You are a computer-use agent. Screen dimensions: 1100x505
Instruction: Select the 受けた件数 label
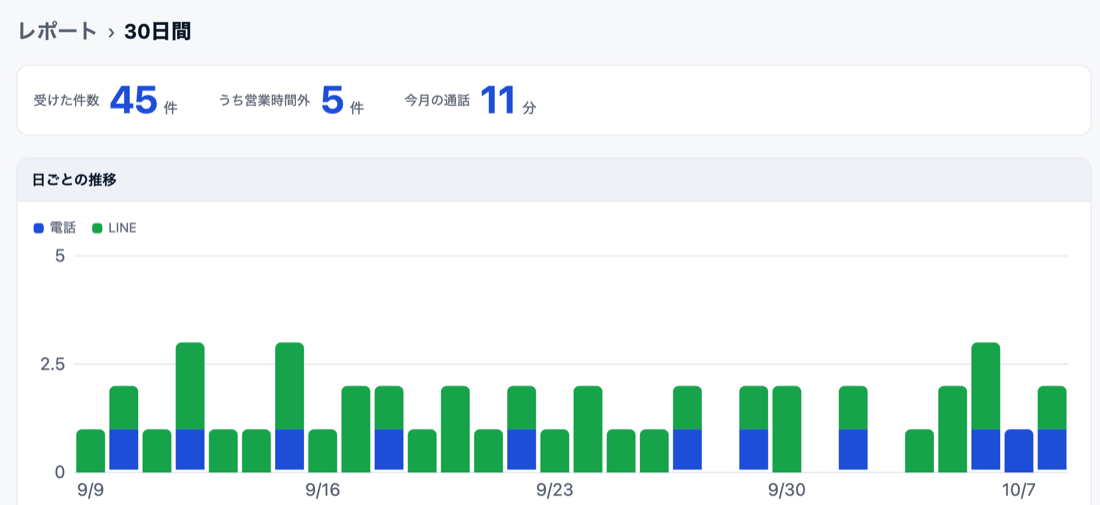(x=67, y=100)
